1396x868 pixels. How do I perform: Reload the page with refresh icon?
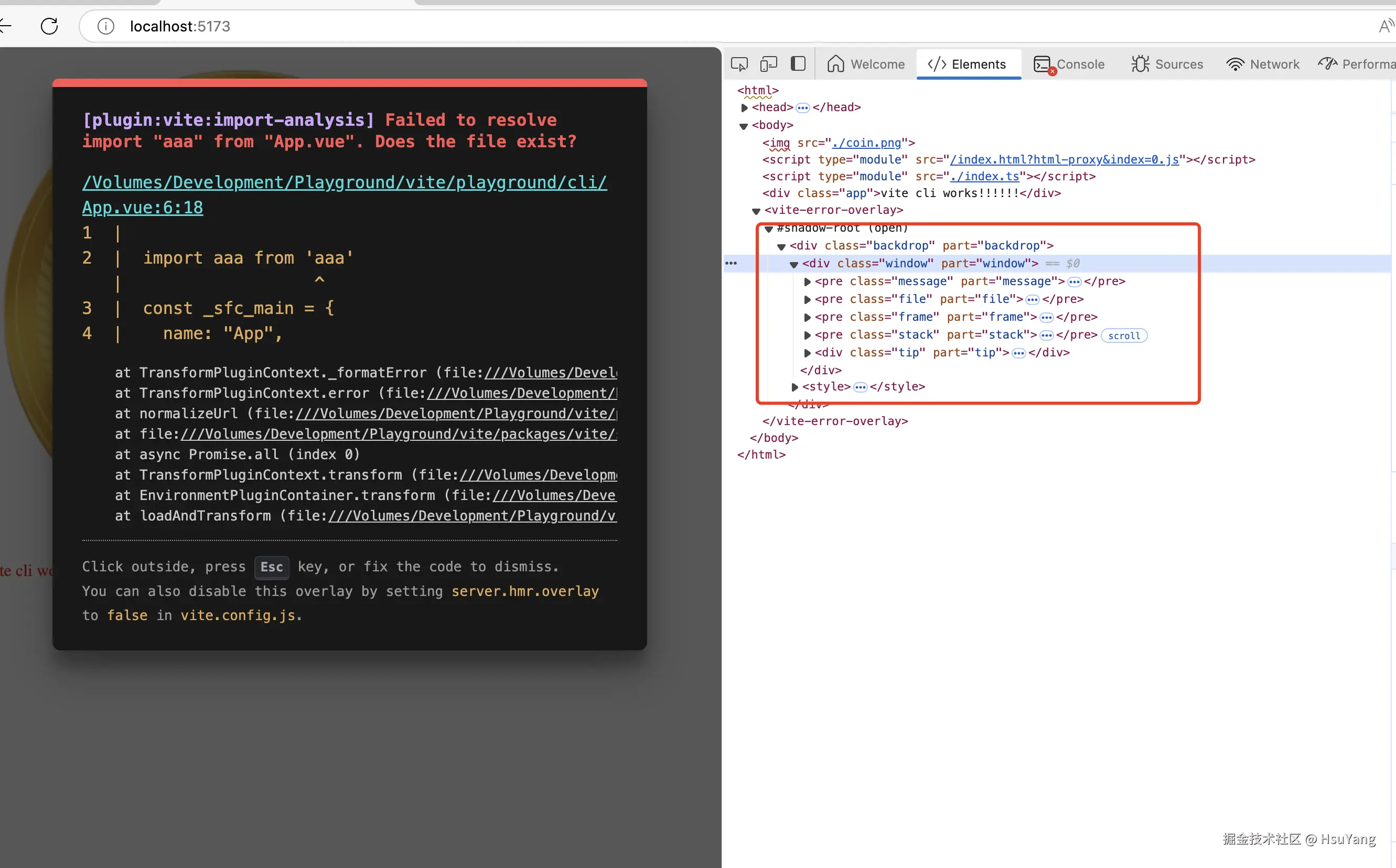point(49,26)
